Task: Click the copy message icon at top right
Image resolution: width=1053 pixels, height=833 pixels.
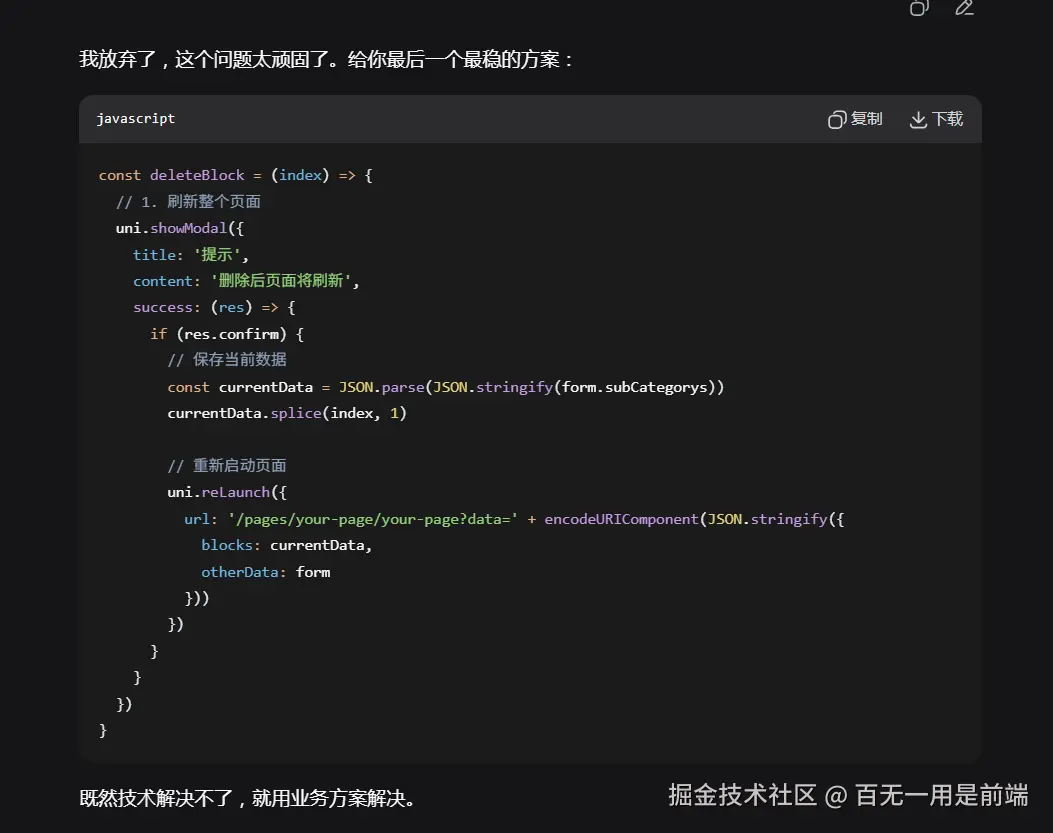Action: tap(918, 8)
